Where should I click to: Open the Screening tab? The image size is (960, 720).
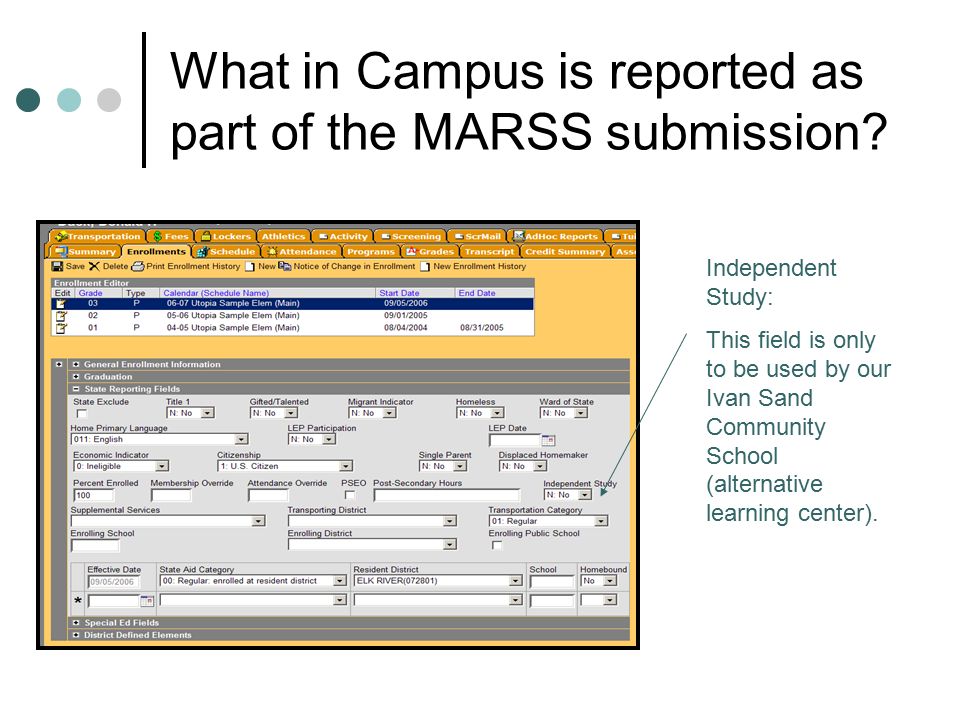411,236
